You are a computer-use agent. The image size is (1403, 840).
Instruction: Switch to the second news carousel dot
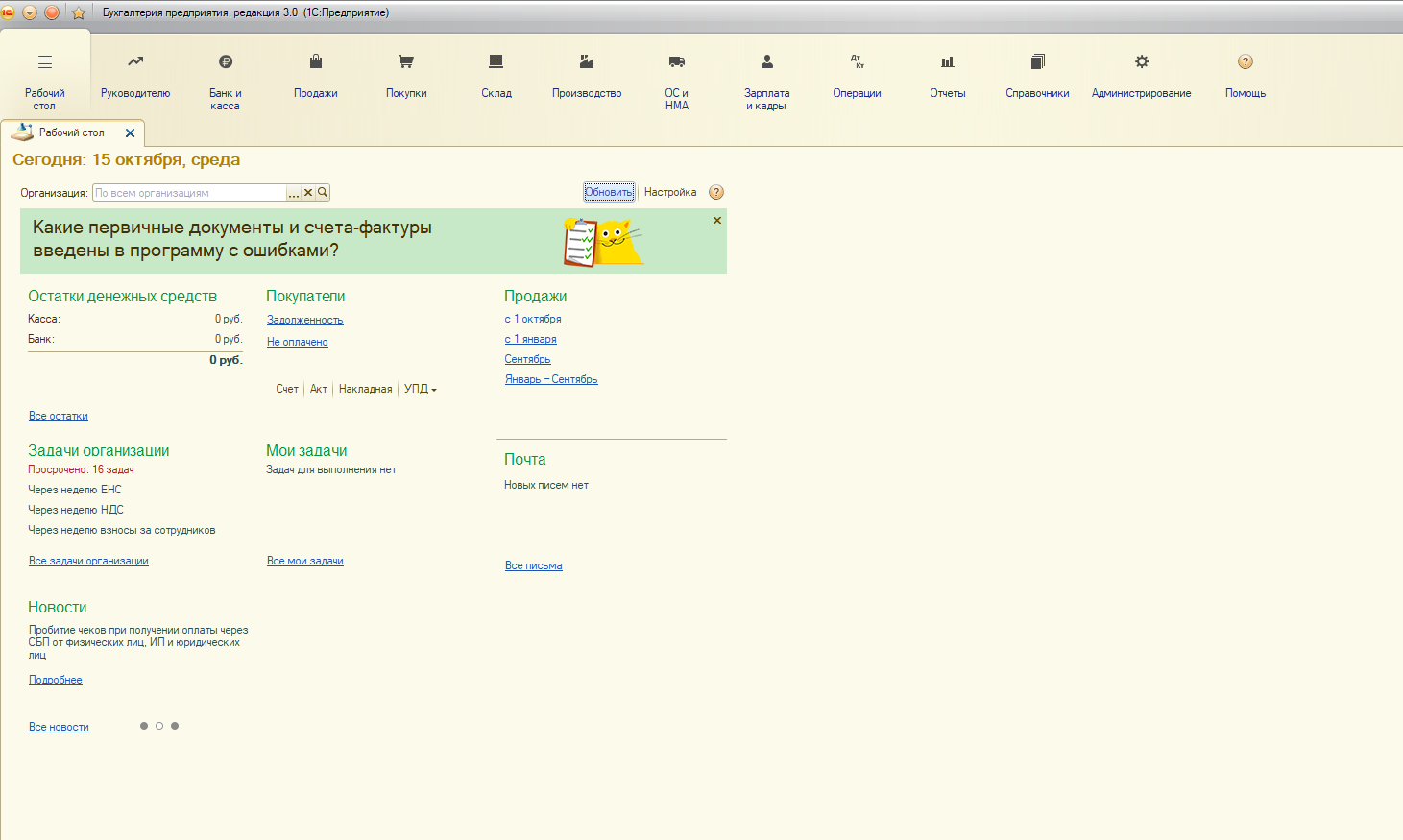[159, 726]
